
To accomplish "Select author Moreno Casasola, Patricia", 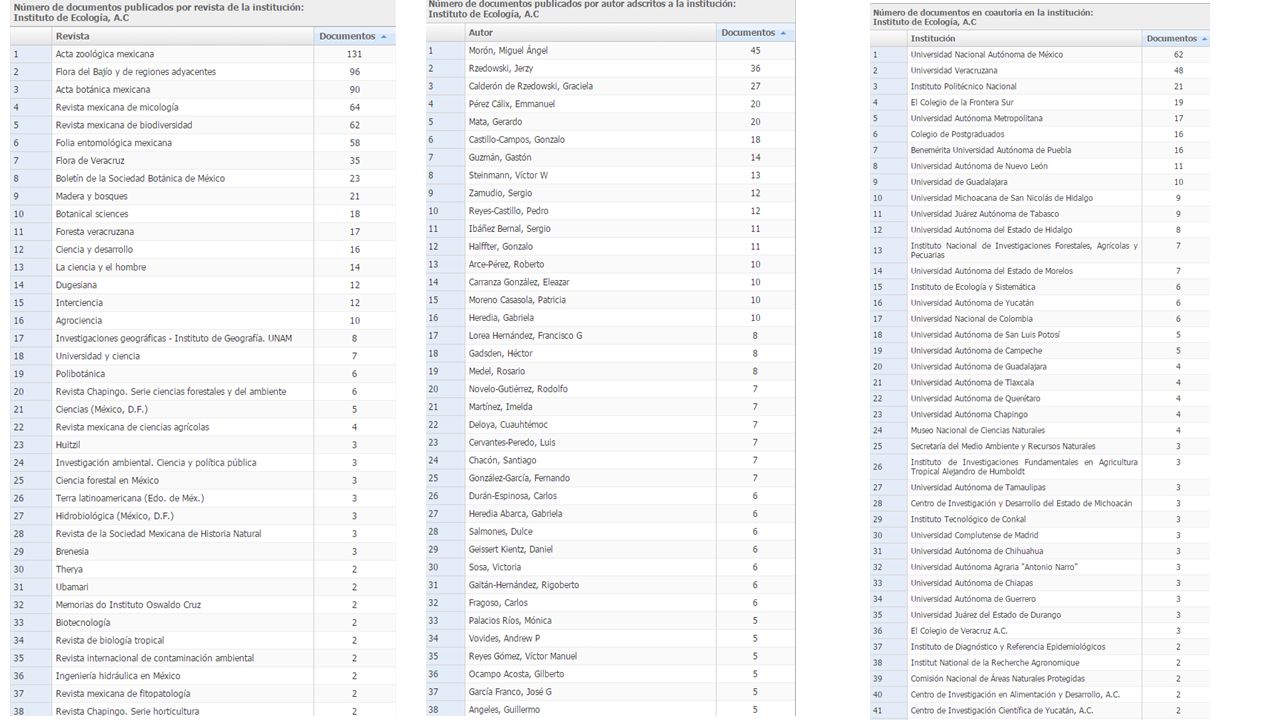I will [610, 300].
